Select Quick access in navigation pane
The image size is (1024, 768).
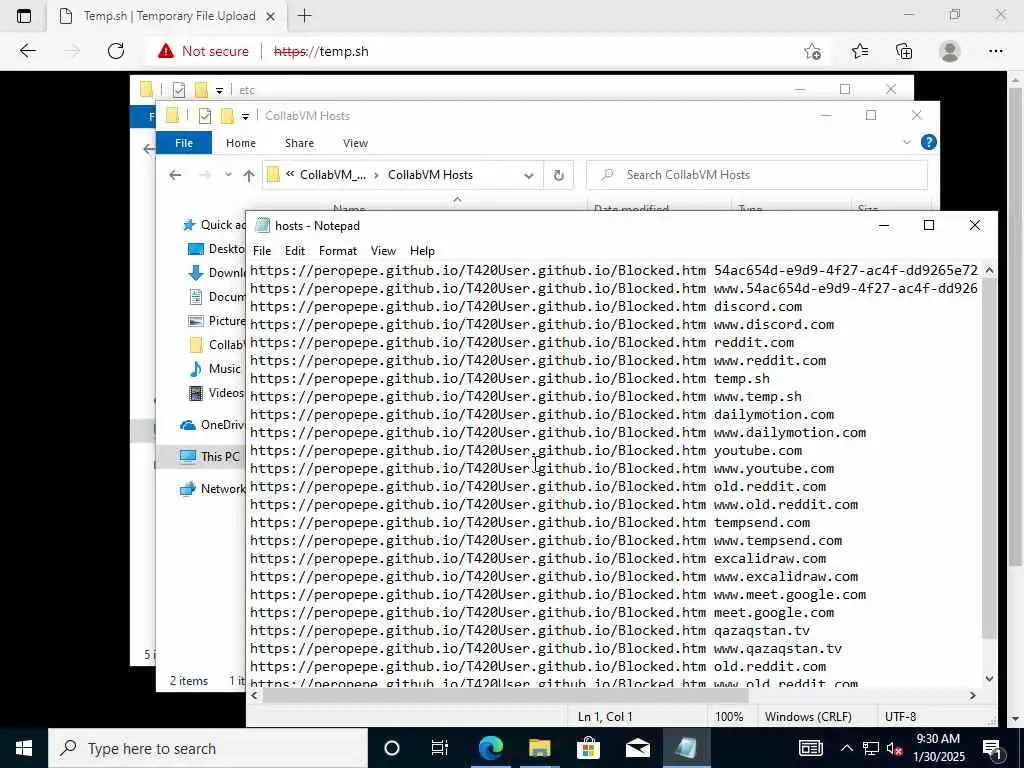click(214, 225)
